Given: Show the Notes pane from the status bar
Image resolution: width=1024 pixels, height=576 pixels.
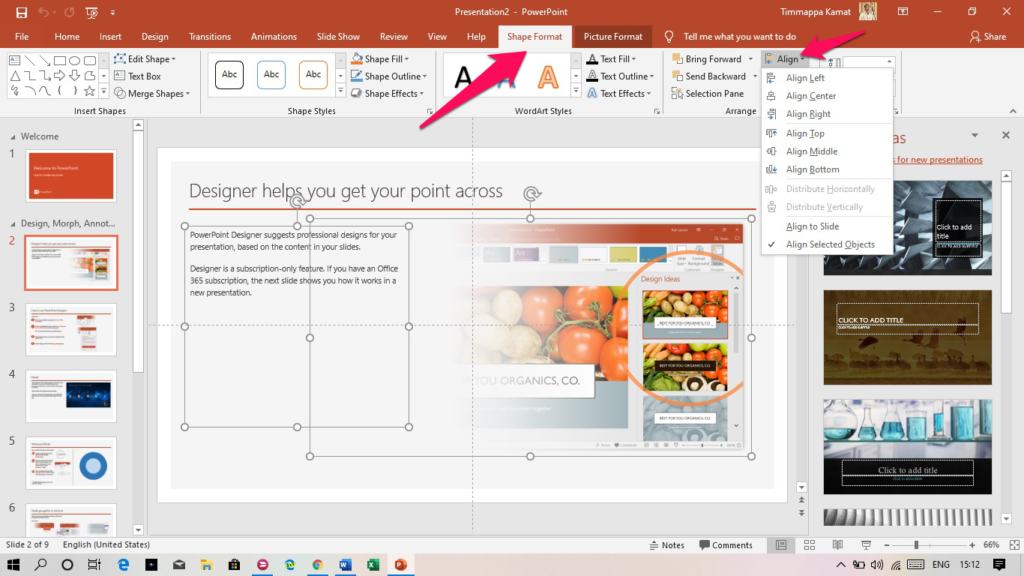Looking at the screenshot, I should tap(667, 545).
